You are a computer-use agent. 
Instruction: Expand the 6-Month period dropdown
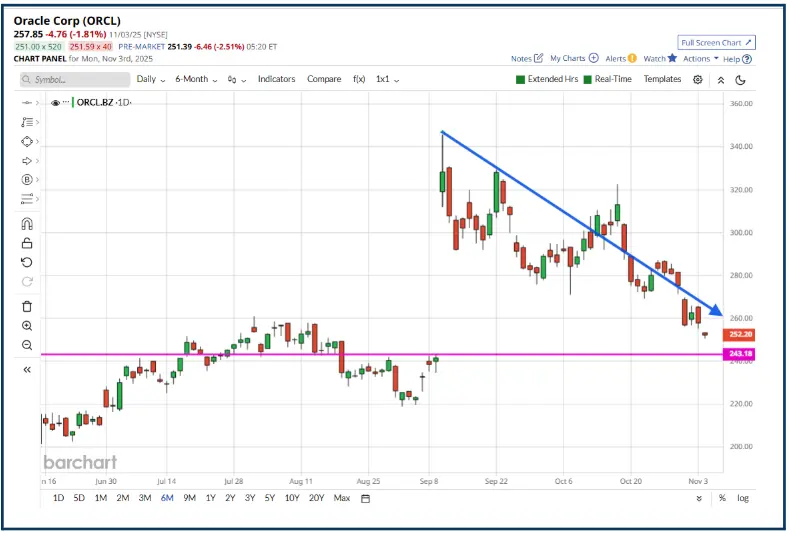point(196,79)
